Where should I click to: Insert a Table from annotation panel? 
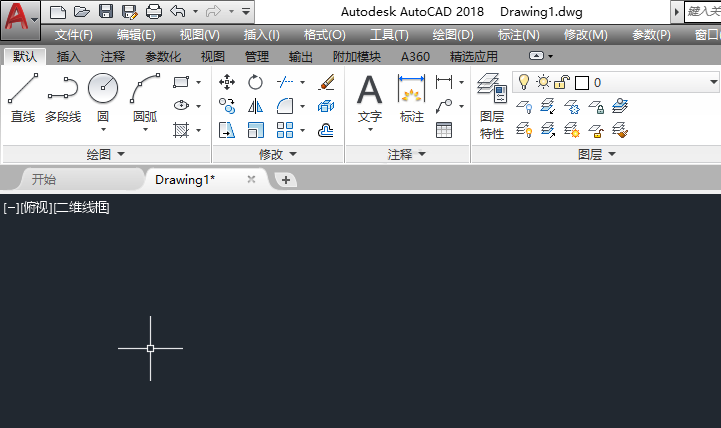point(444,130)
